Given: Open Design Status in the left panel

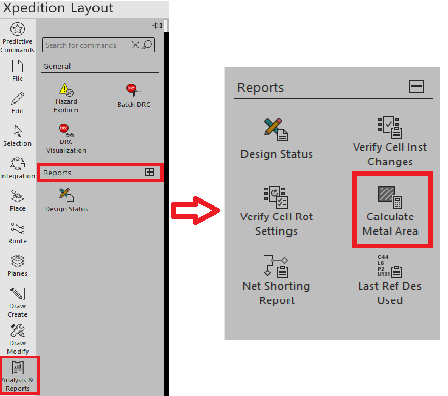Looking at the screenshot, I should [x=67, y=200].
